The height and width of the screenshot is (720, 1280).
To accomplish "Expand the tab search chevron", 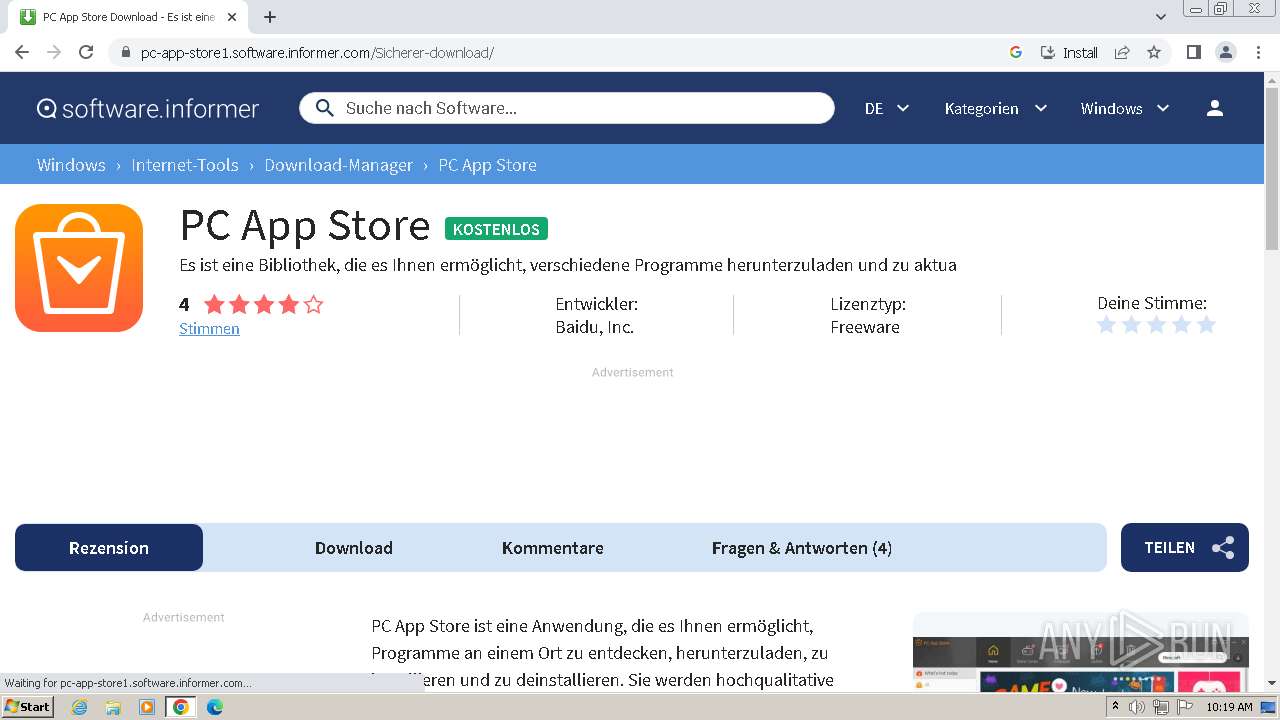I will click(1161, 17).
